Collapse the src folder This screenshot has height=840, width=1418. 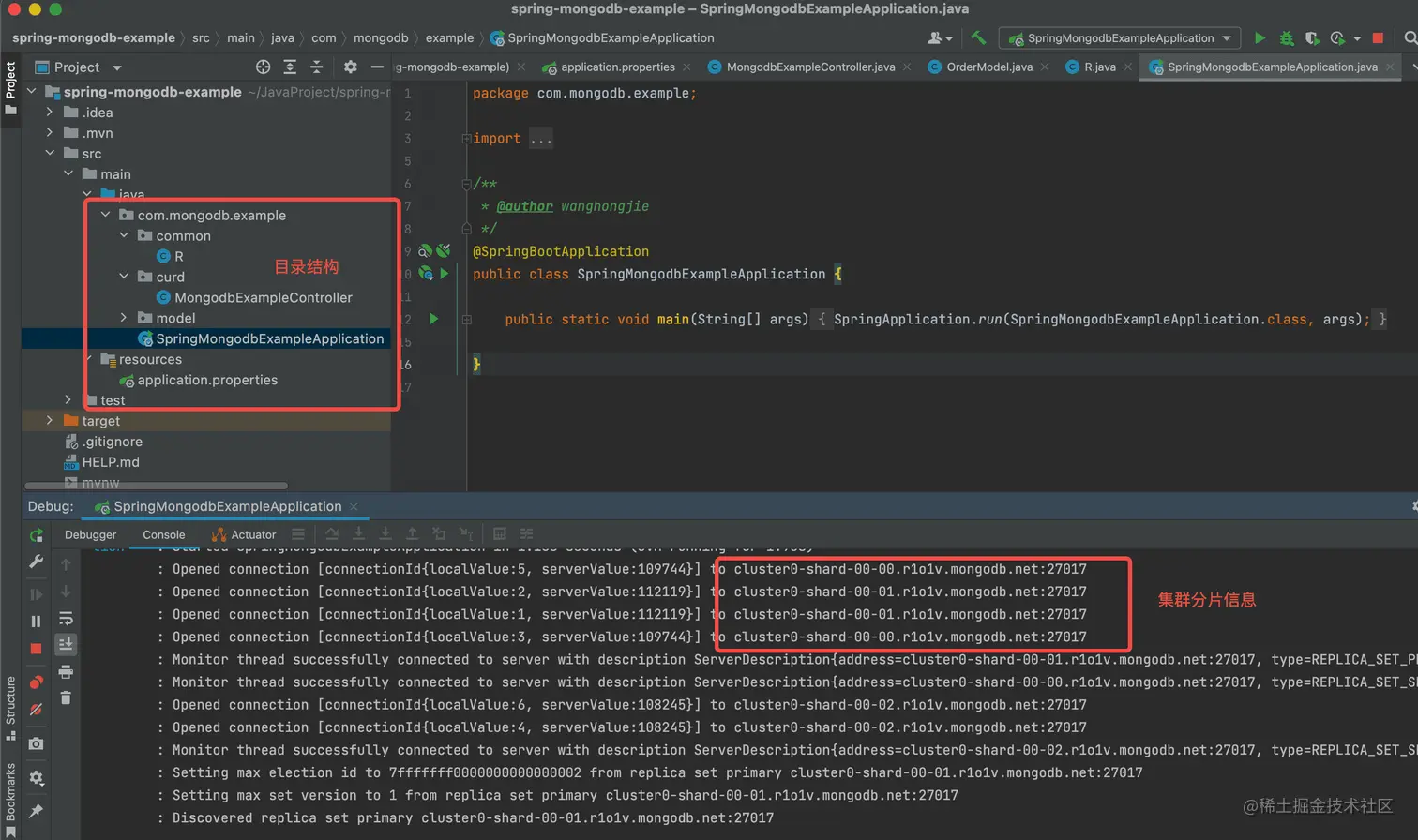pos(50,154)
